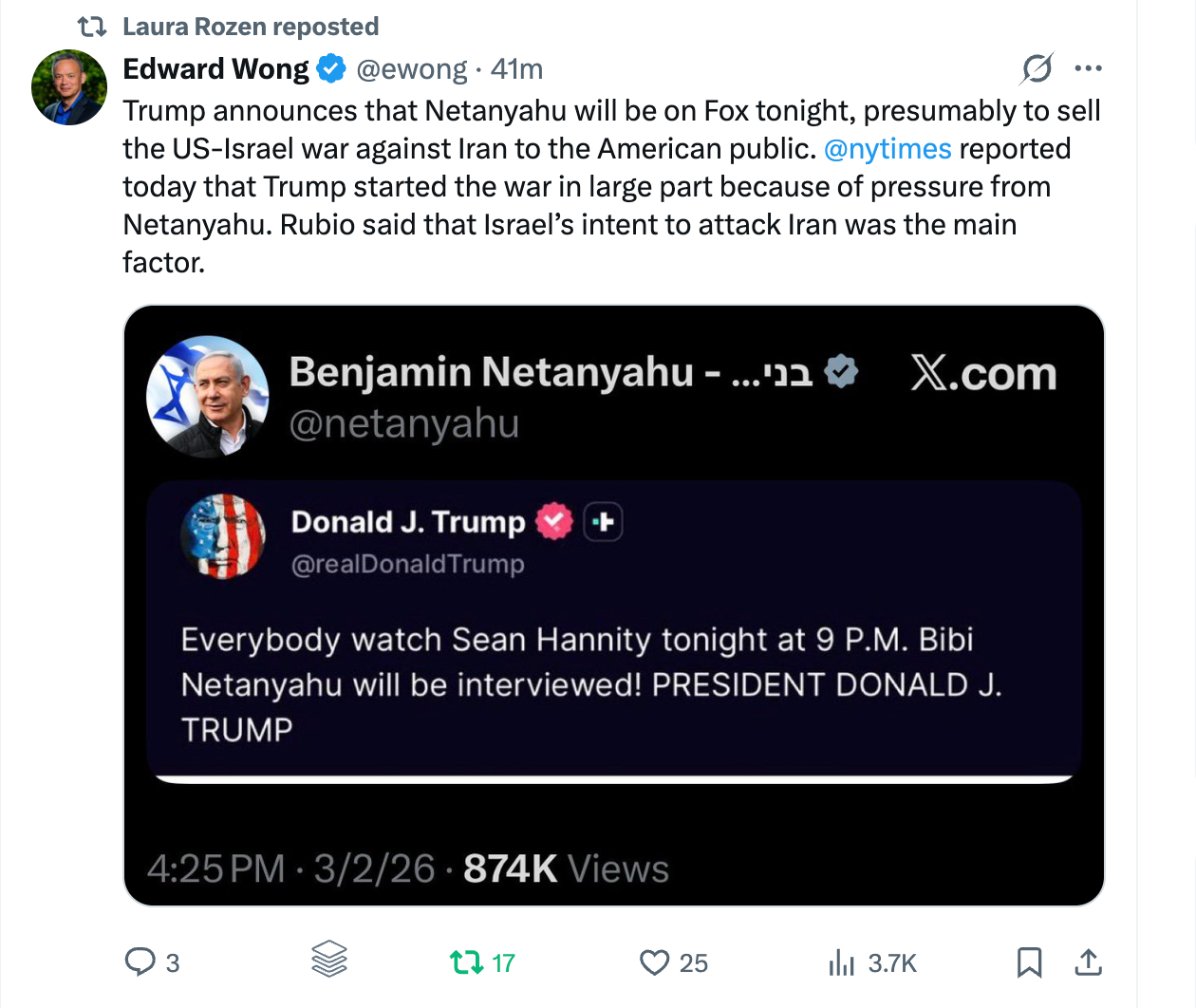Click the Grok slashed-circle icon
This screenshot has height=1008, width=1196.
click(1037, 68)
